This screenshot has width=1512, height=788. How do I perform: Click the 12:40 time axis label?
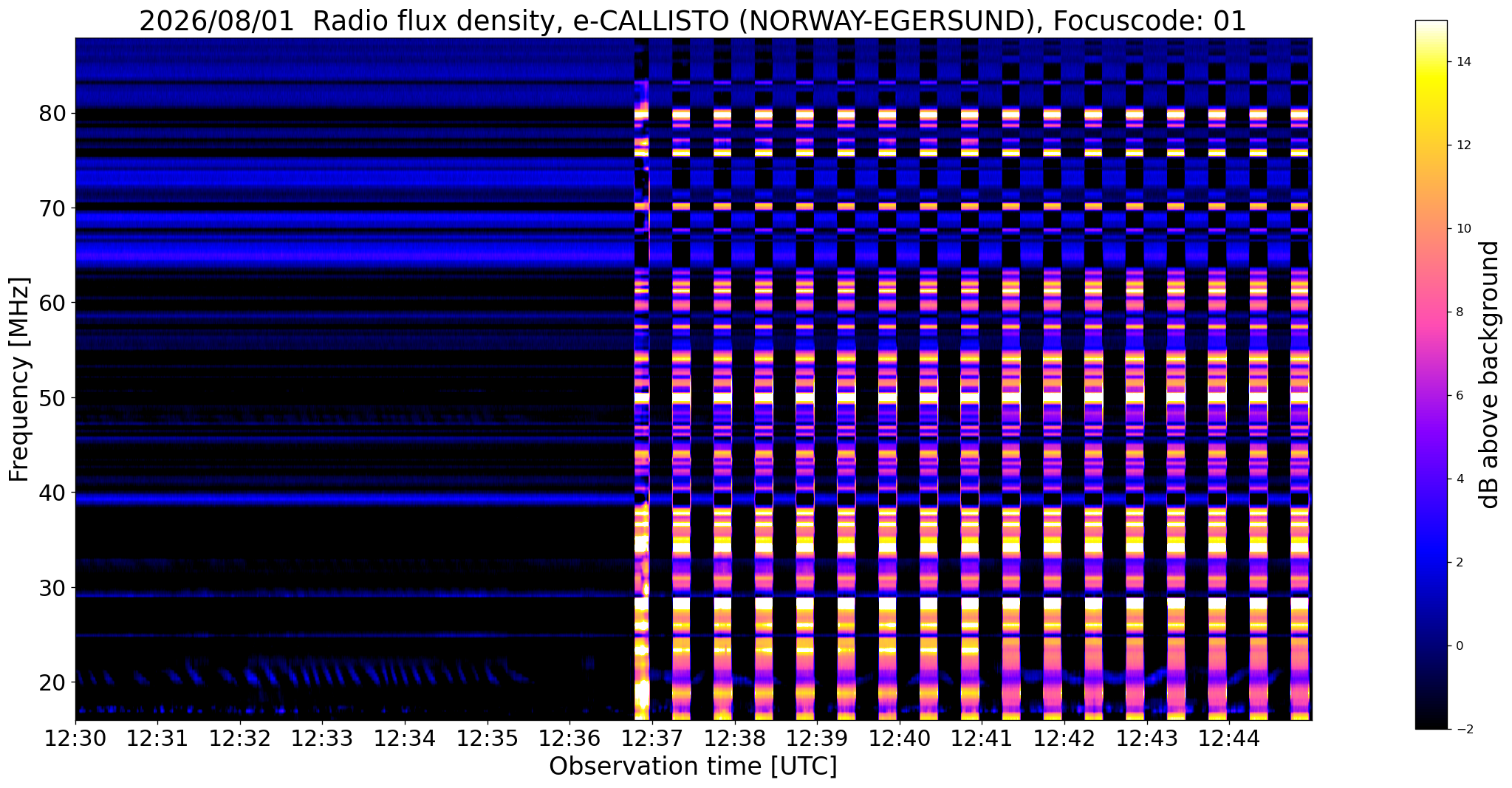pos(899,737)
